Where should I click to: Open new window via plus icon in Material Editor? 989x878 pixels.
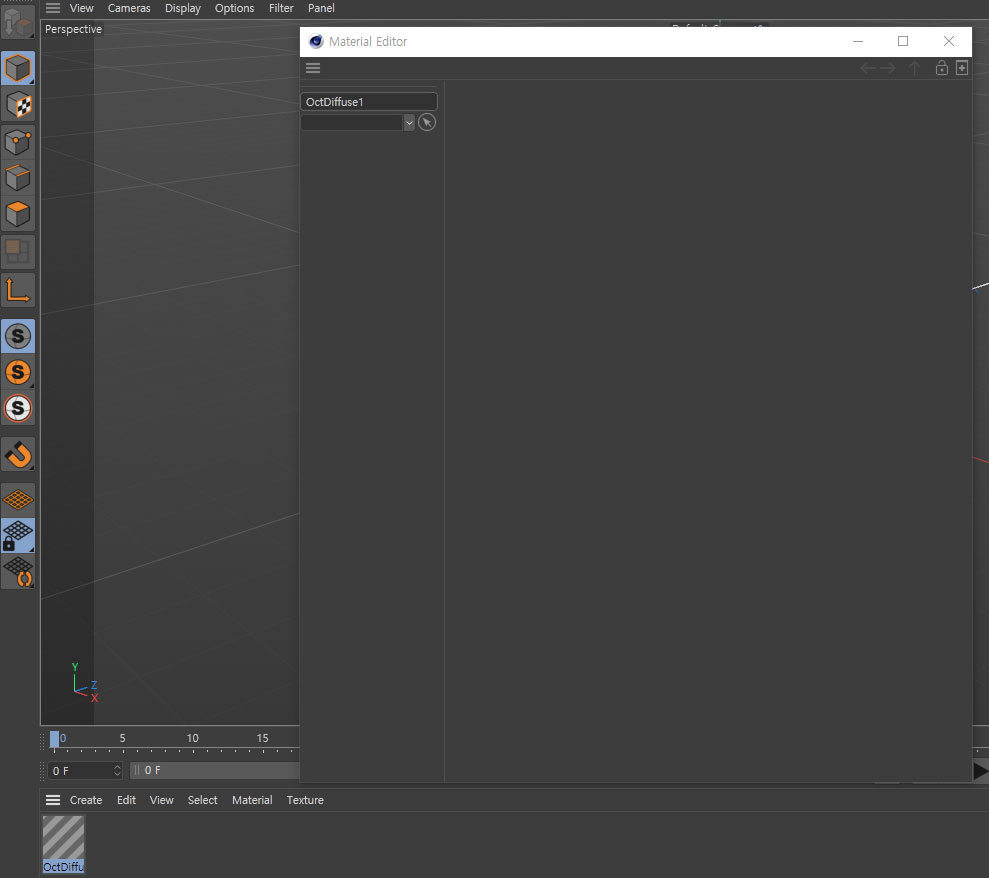click(962, 68)
